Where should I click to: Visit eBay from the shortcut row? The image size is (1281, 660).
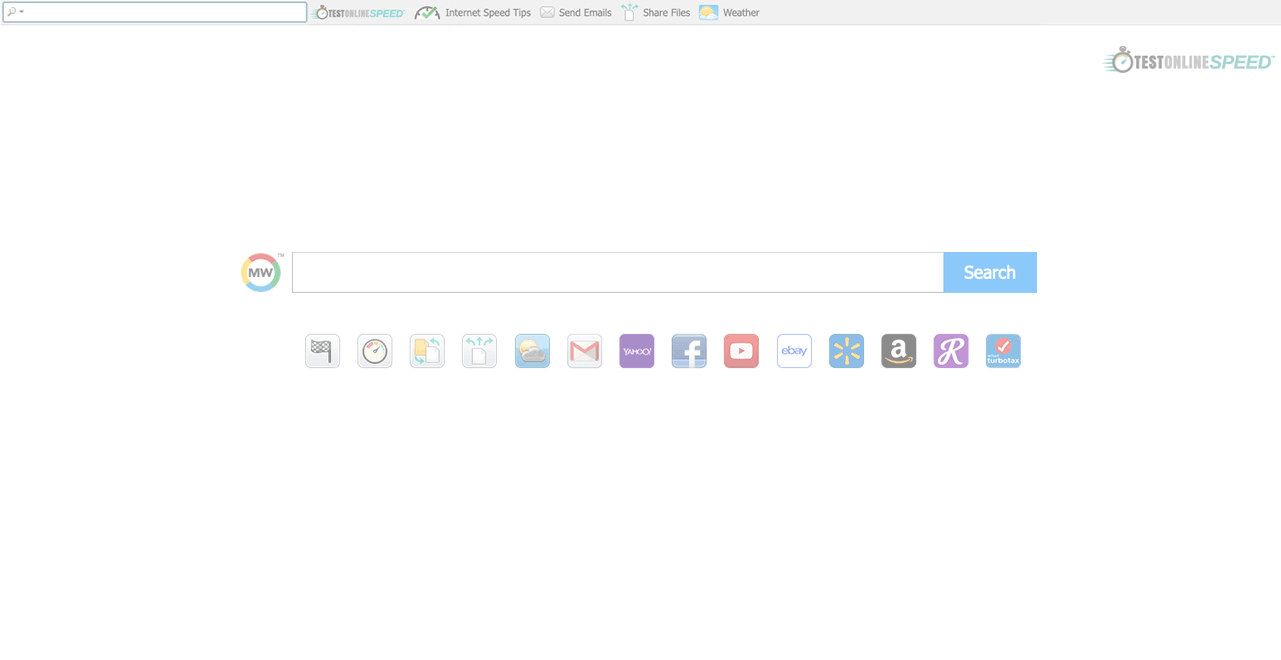pyautogui.click(x=794, y=351)
